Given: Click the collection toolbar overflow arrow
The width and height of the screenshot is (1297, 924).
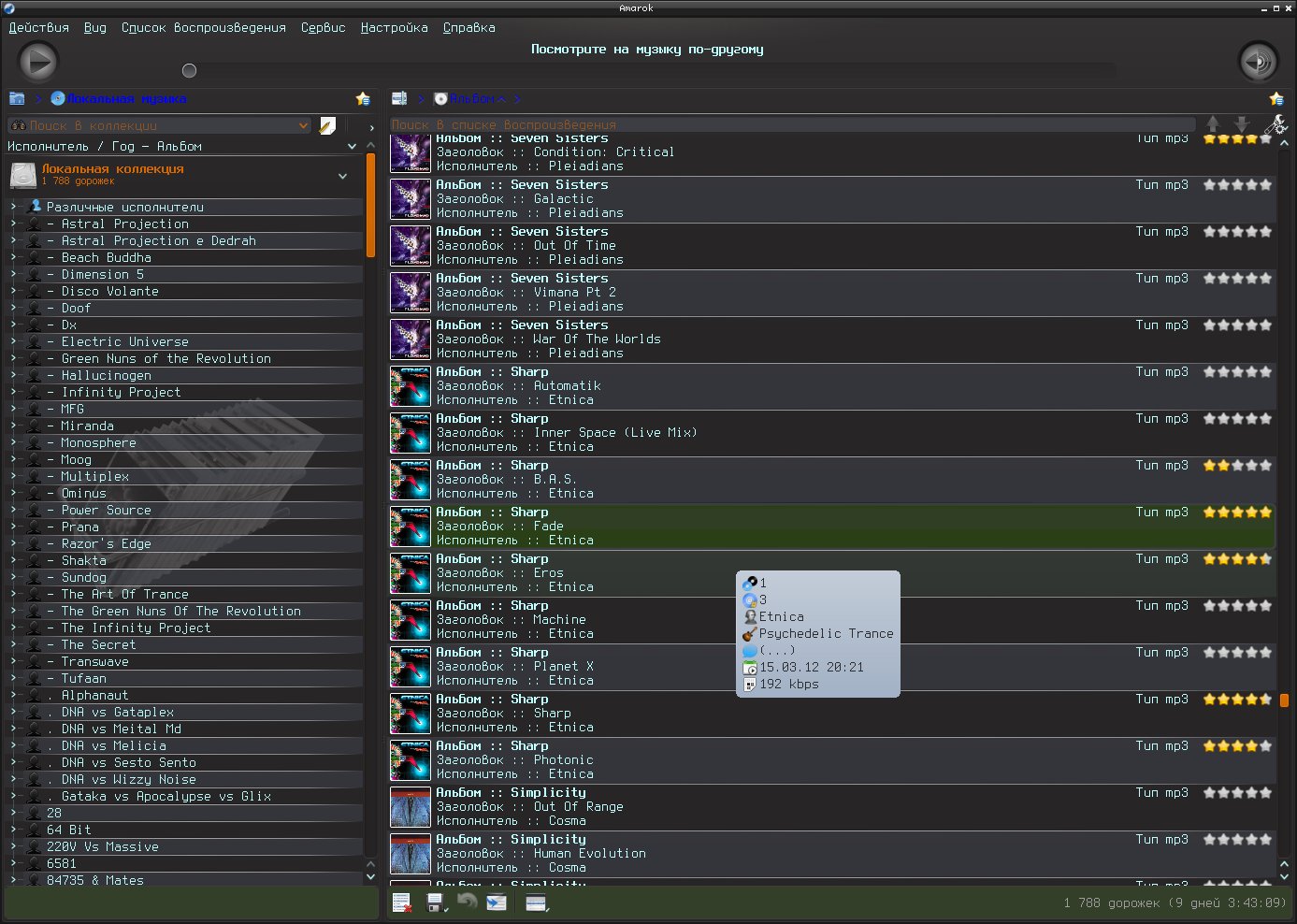Looking at the screenshot, I should (371, 127).
